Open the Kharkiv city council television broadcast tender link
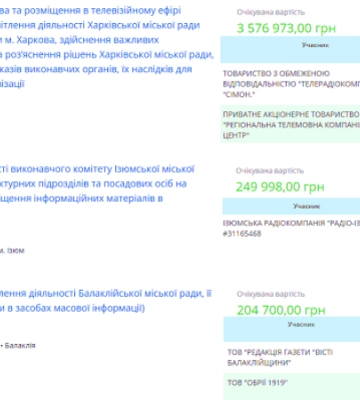Image resolution: width=360 pixels, height=400 pixels. pos(107,47)
